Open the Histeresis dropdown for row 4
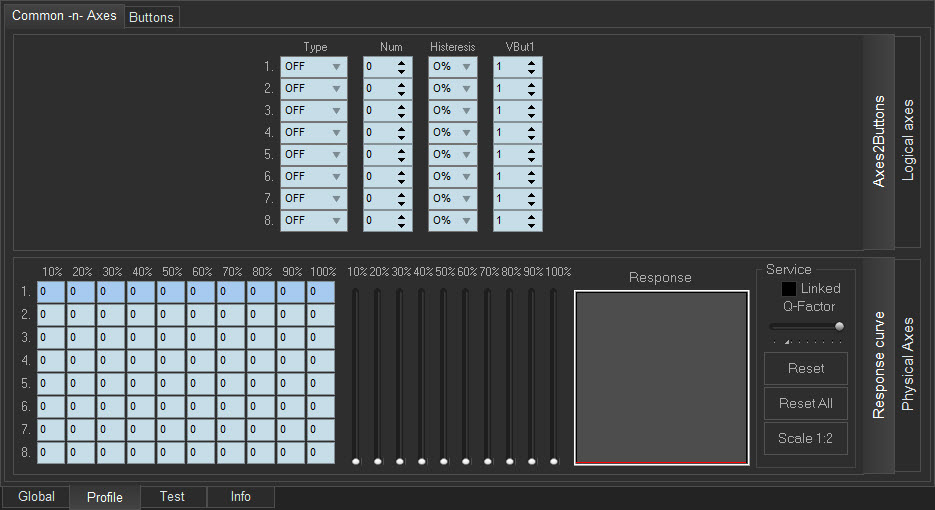This screenshot has width=935, height=510. point(453,132)
